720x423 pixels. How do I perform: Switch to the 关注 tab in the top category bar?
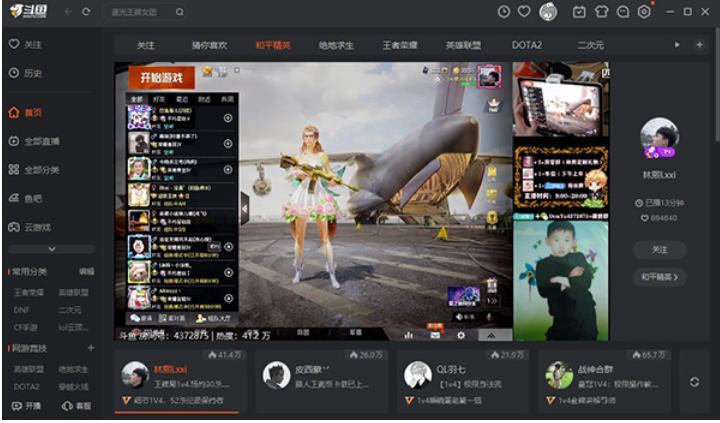point(146,45)
